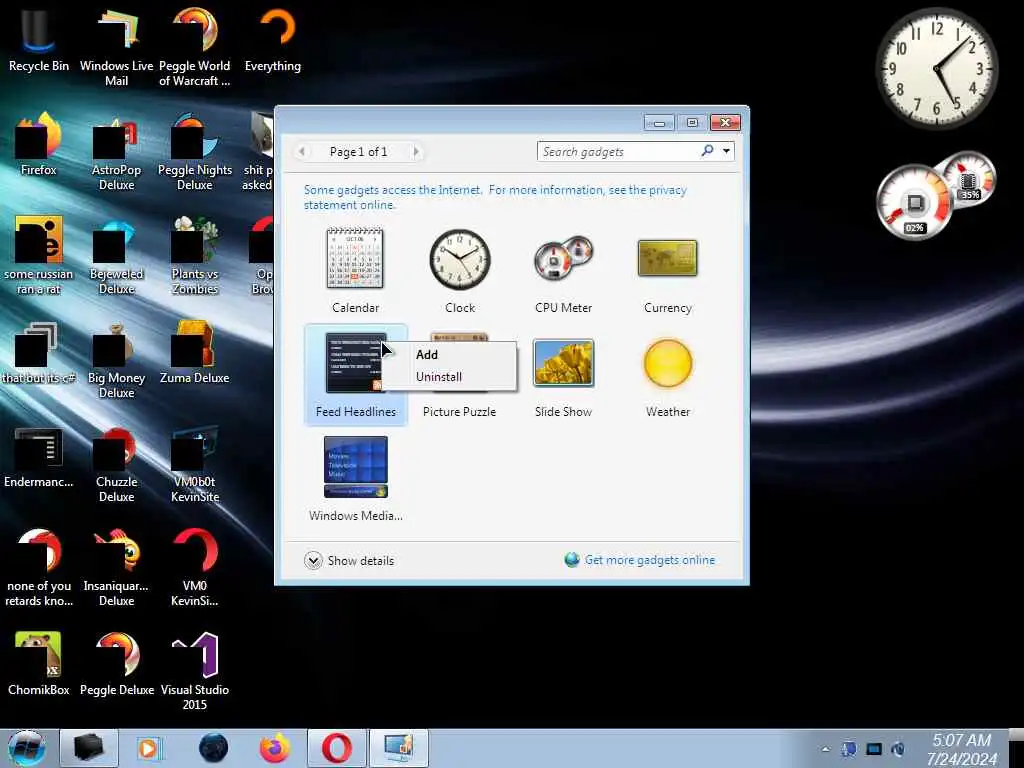Go to next gadget page arrow
The height and width of the screenshot is (768, 1024).
[416, 152]
